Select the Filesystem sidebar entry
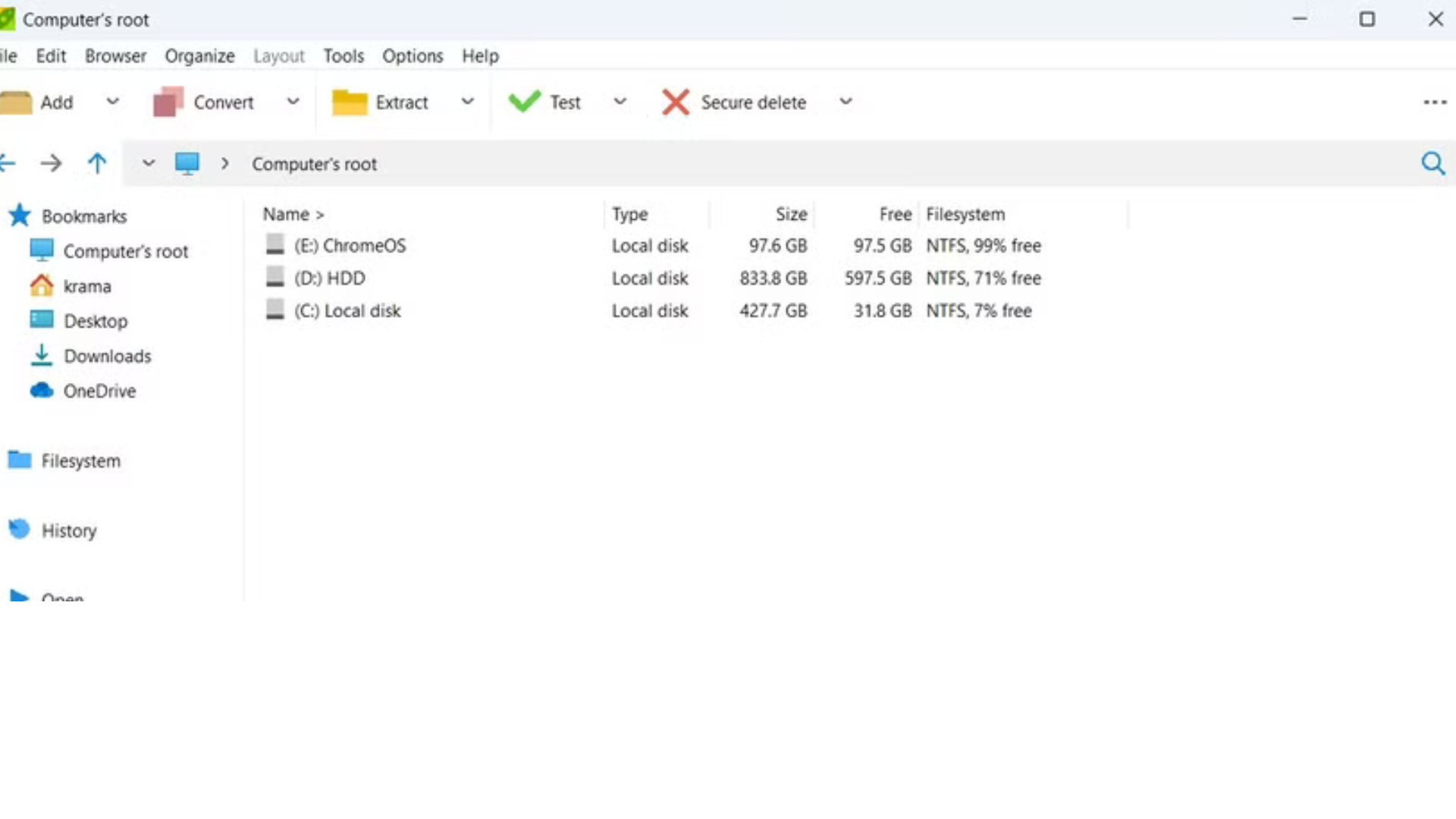Screen dimensions: 1456x819 pos(80,460)
